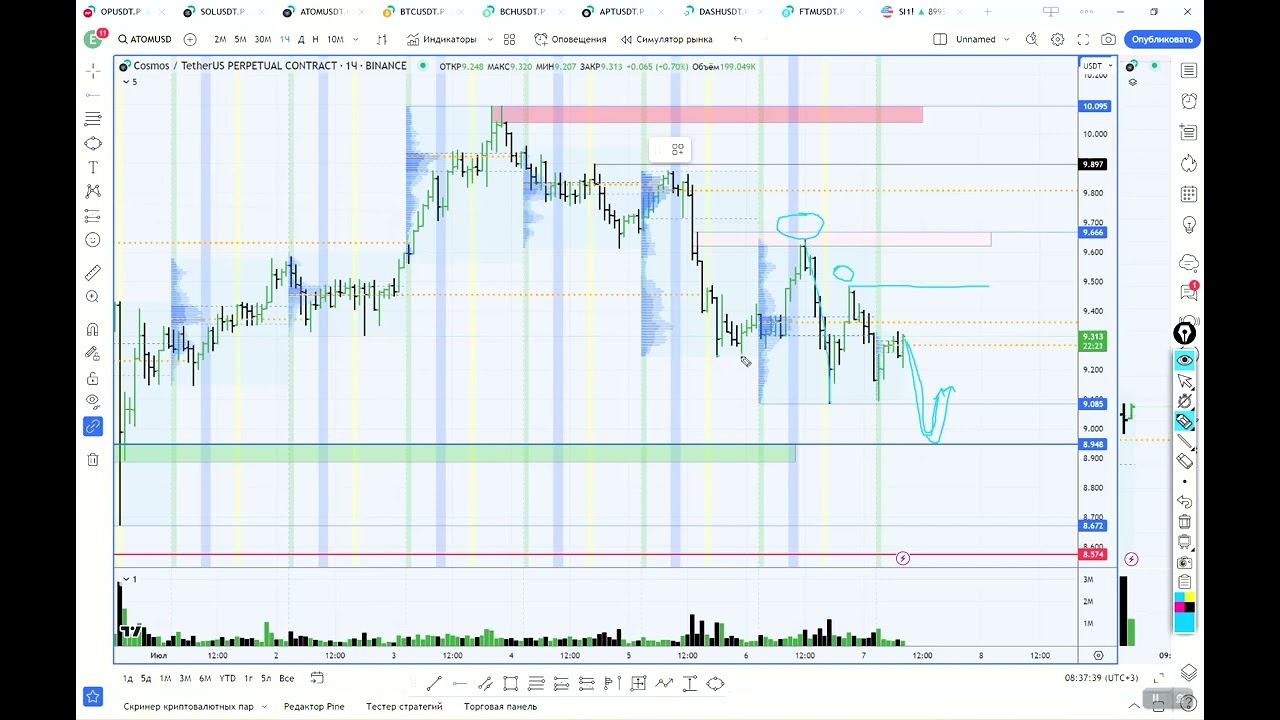Image resolution: width=1280 pixels, height=720 pixels.
Task: Hide all drawings with eye icon
Action: 93,402
